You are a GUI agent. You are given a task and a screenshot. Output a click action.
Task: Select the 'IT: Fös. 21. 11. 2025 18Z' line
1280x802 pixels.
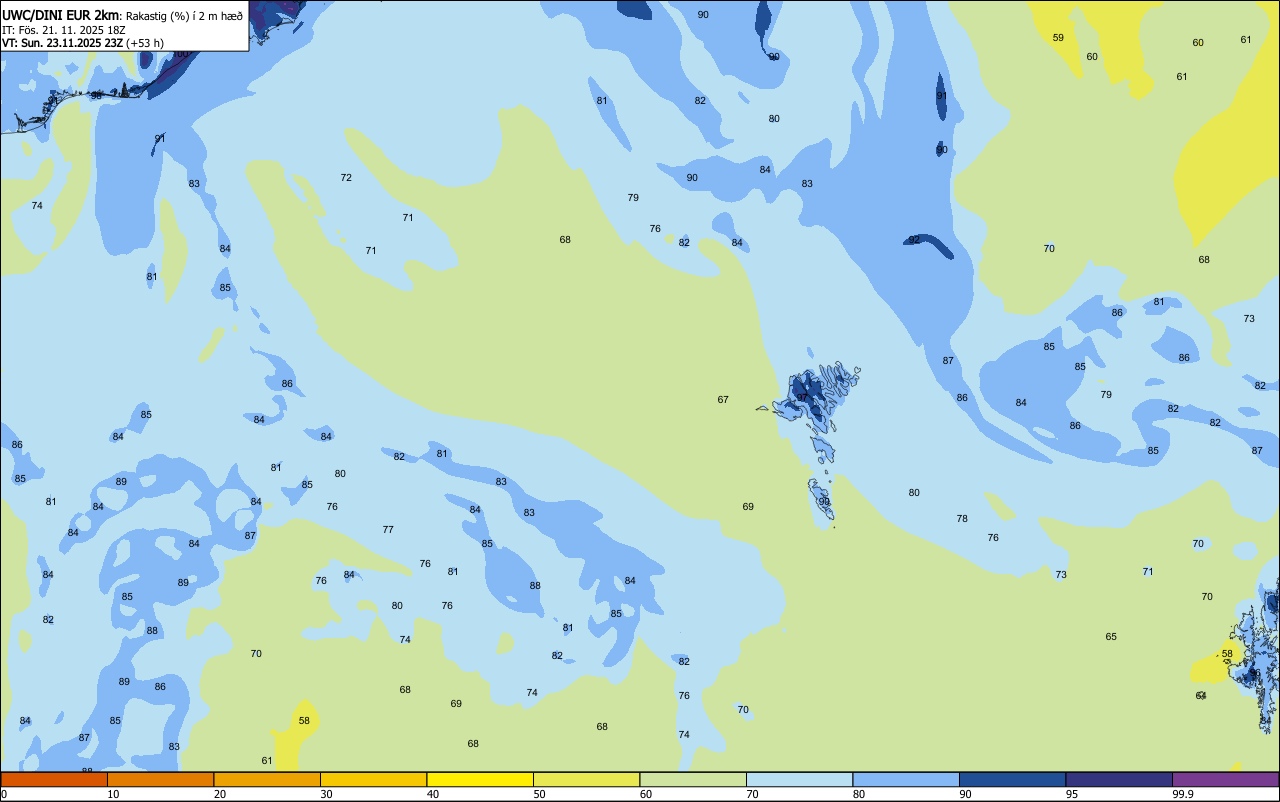62,30
